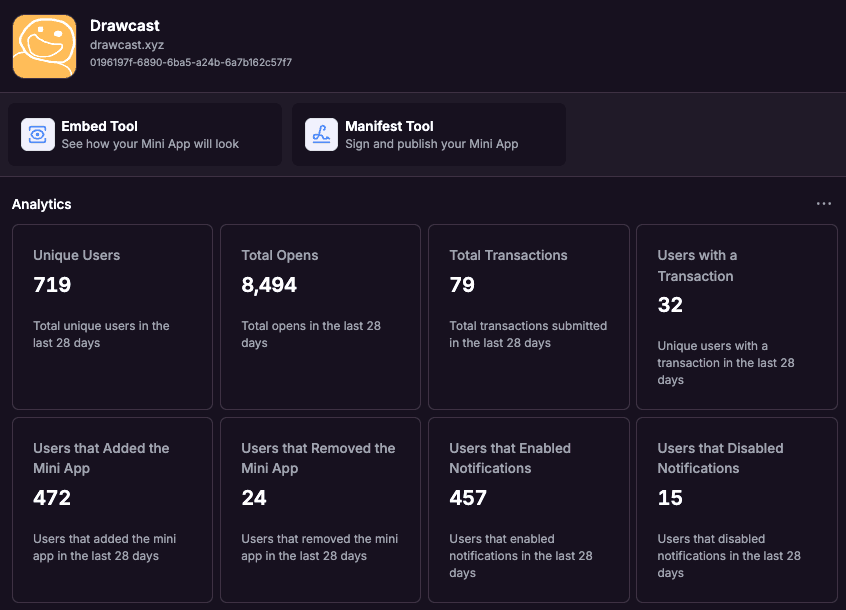
Task: Click the Drawcast app title
Action: tap(125, 26)
